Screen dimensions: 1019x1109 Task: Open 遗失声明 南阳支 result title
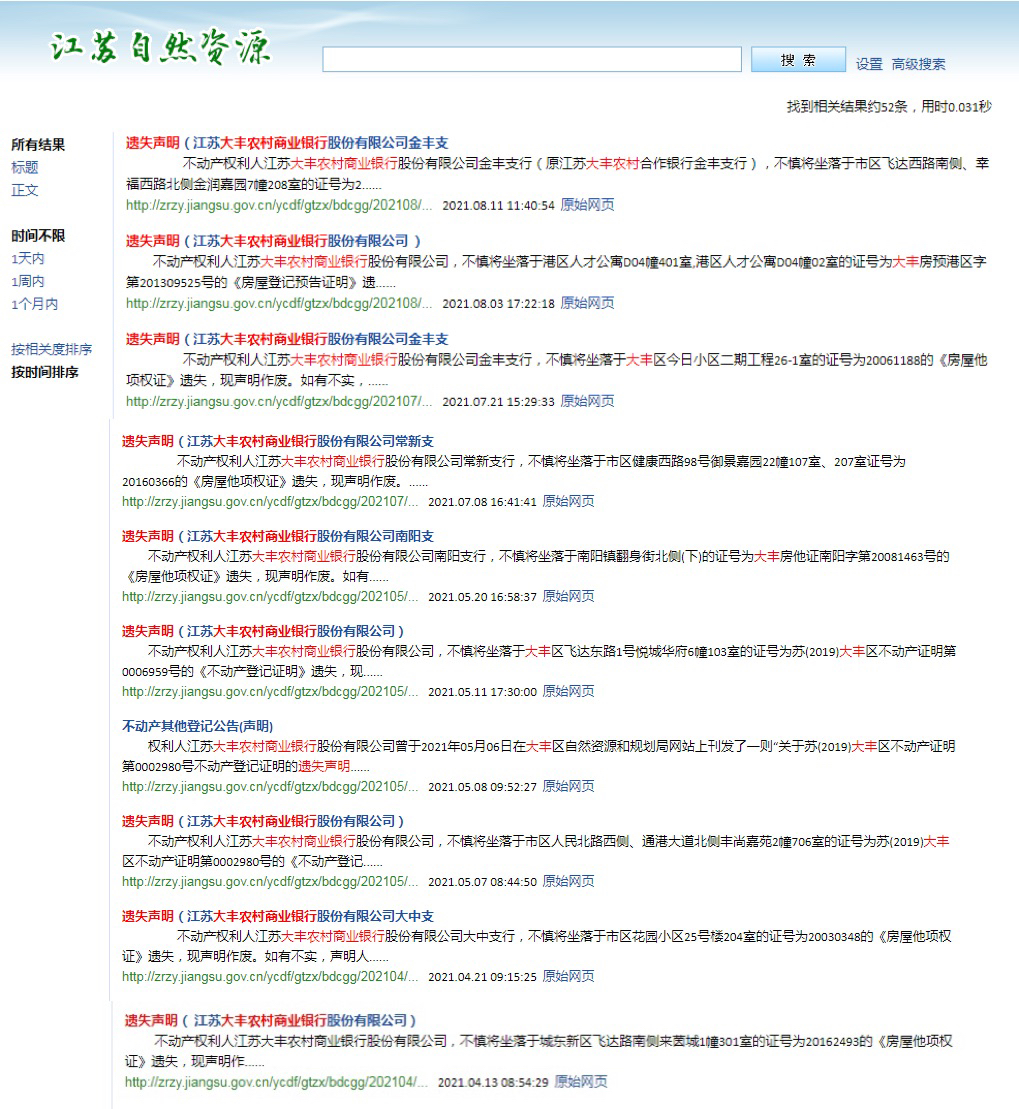[278, 536]
